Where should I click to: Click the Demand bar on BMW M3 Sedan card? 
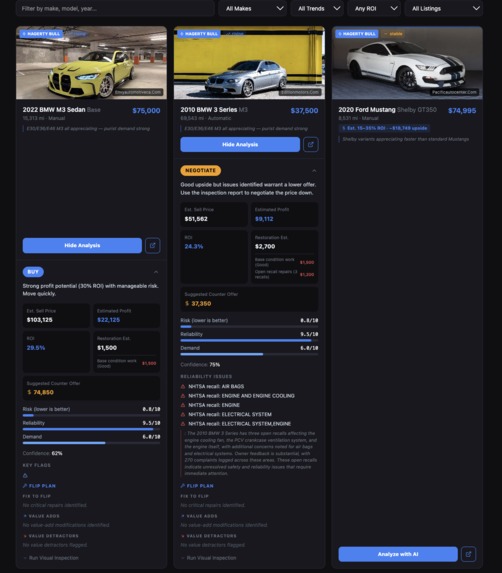(x=91, y=443)
